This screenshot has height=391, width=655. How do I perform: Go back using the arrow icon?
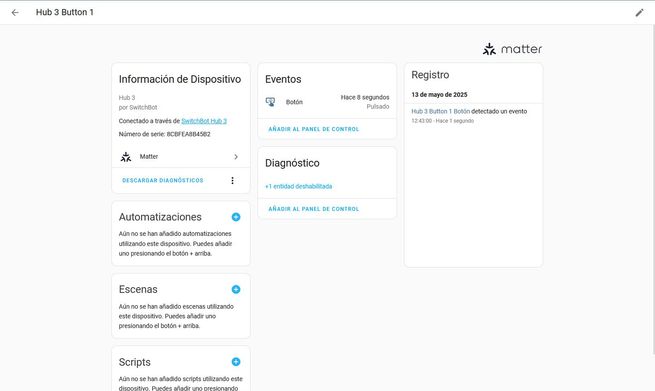tap(15, 13)
